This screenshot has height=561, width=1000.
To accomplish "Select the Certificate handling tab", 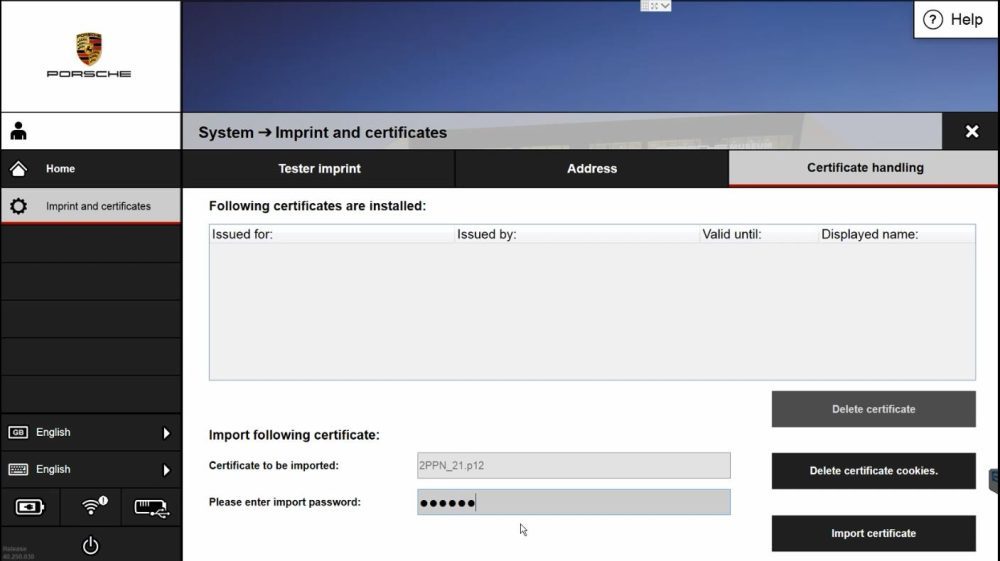I will point(865,168).
